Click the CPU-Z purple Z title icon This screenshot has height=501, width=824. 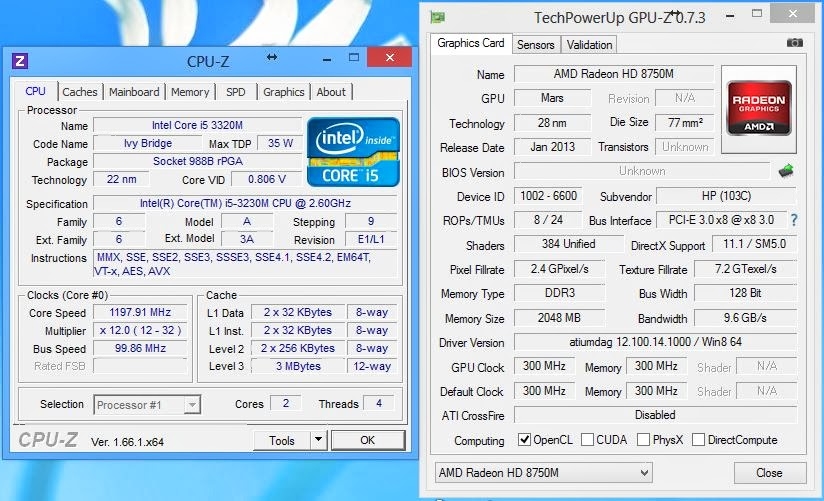coord(20,62)
